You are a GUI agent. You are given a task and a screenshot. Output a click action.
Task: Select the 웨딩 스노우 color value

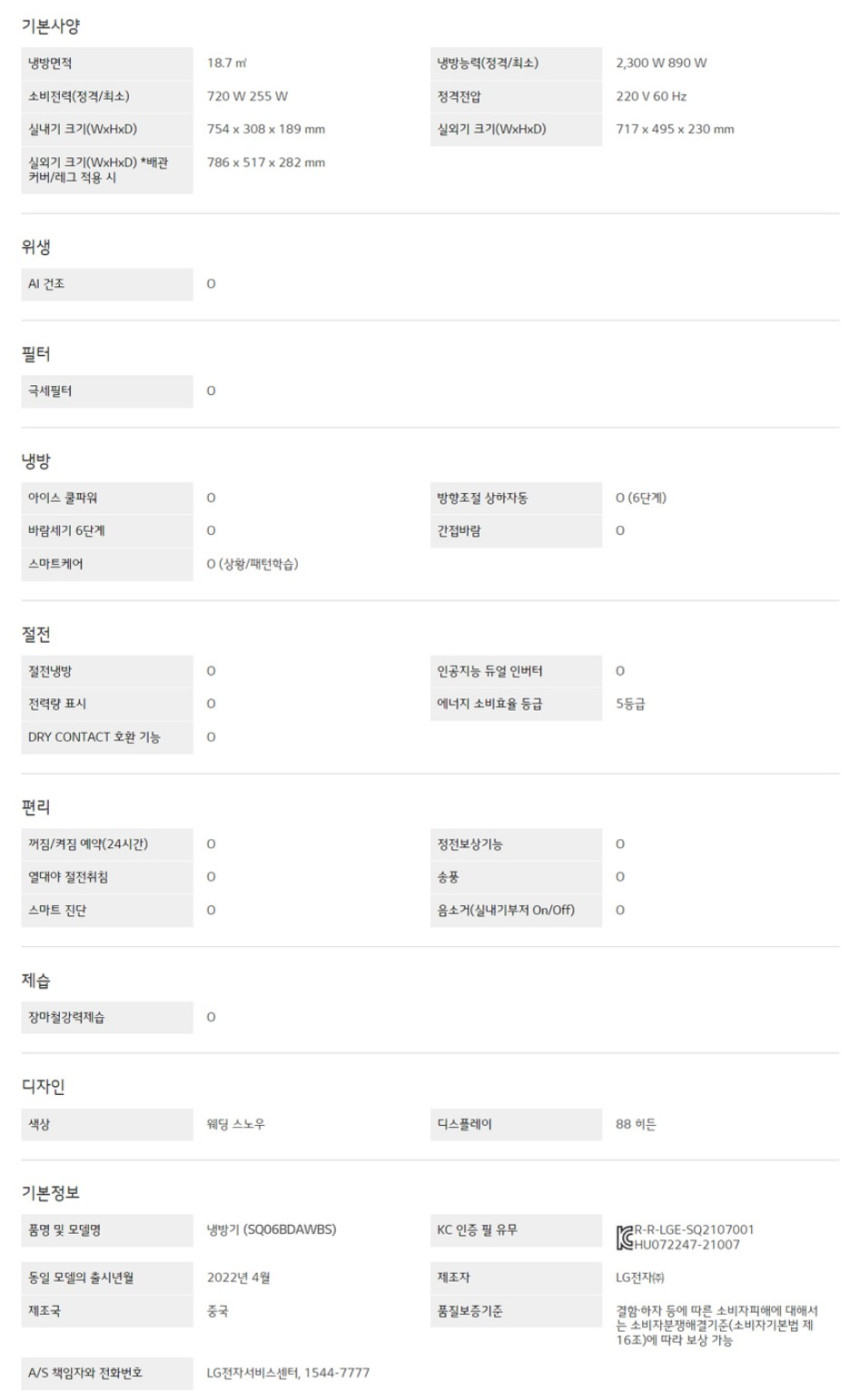(236, 1124)
